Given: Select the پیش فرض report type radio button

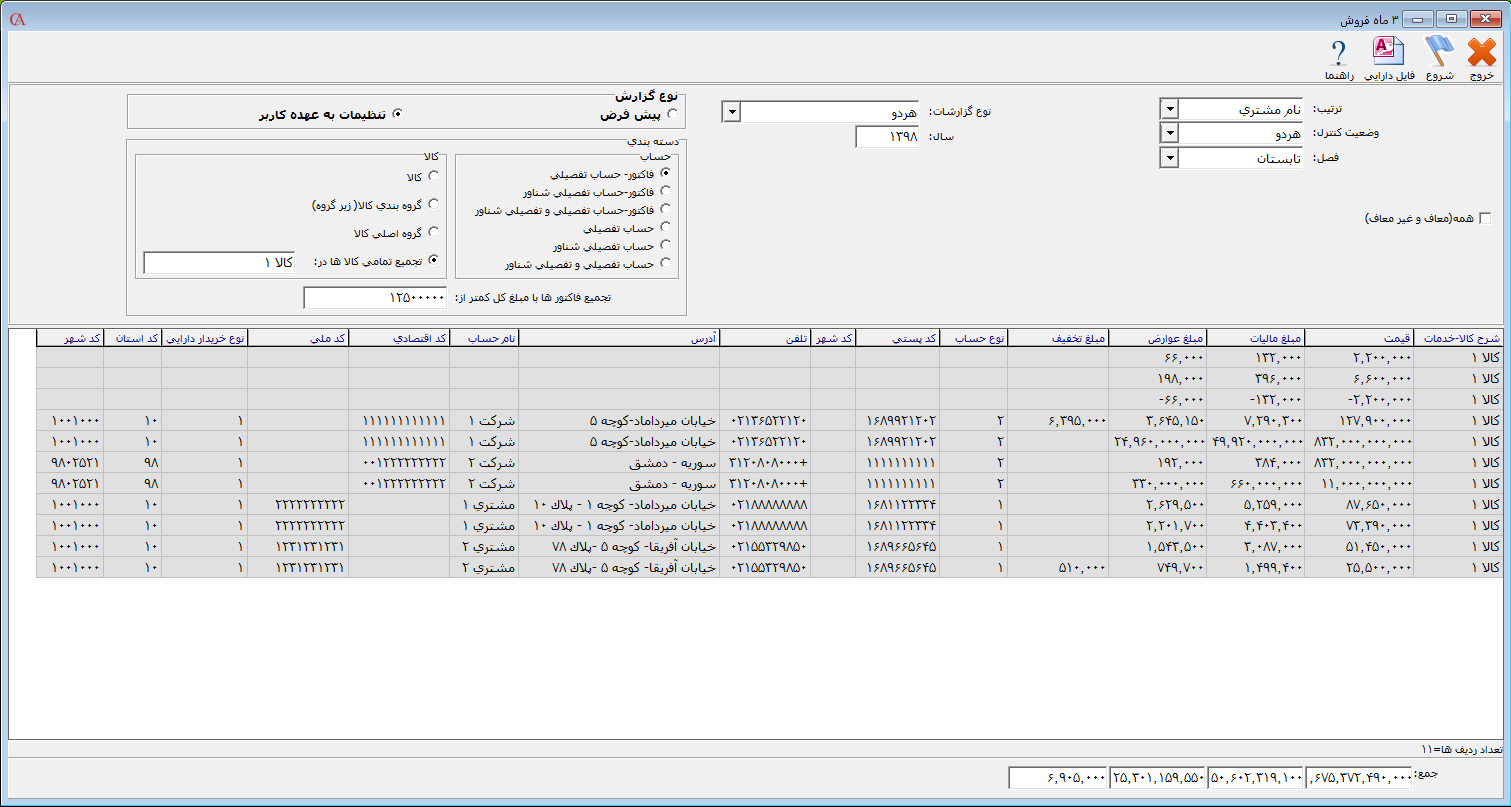Looking at the screenshot, I should pyautogui.click(x=672, y=114).
